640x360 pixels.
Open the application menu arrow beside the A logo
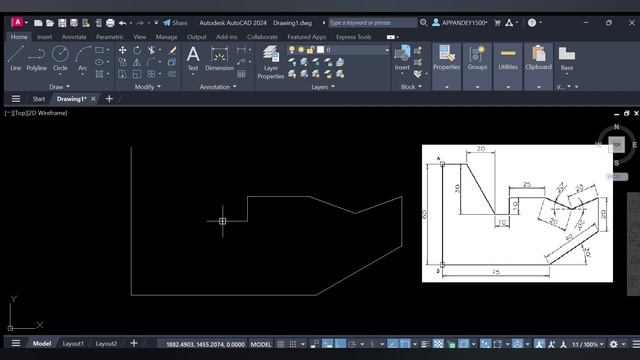(27, 23)
